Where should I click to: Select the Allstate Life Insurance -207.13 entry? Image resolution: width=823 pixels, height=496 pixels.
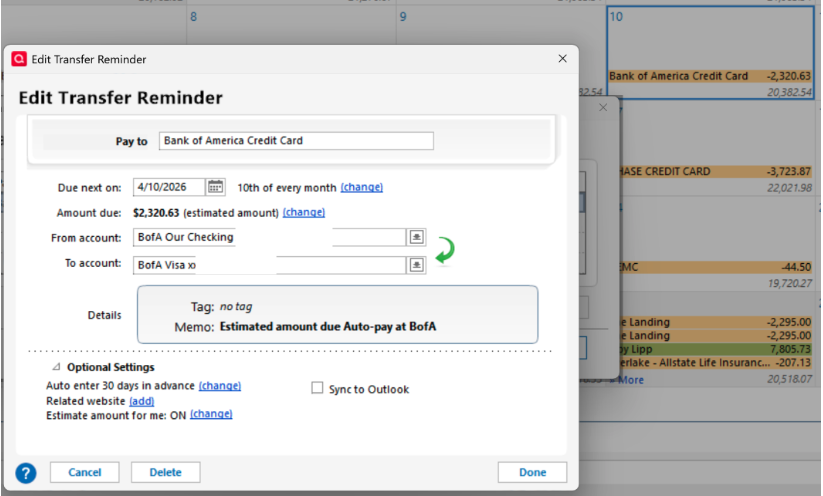pos(715,363)
